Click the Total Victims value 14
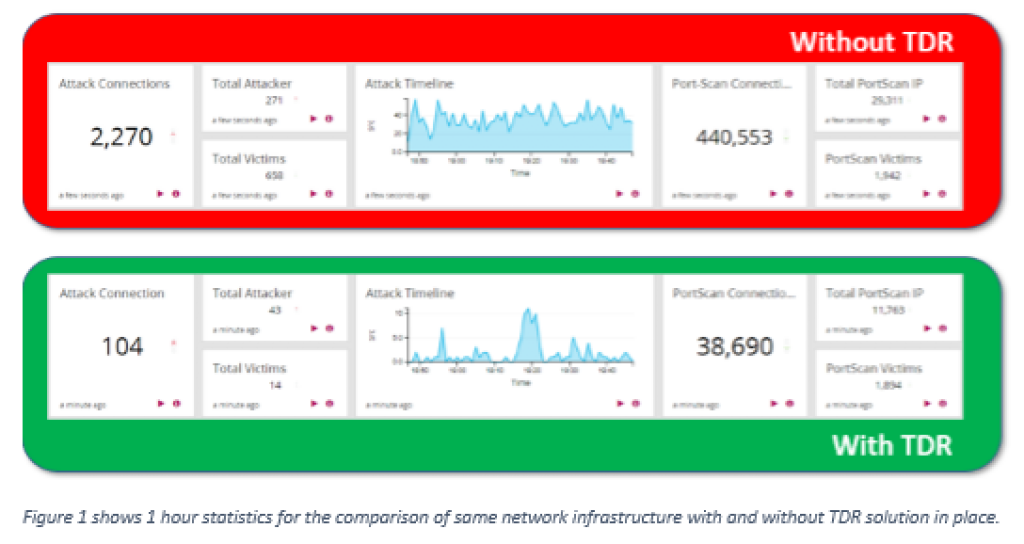The image size is (1024, 544). [x=275, y=385]
